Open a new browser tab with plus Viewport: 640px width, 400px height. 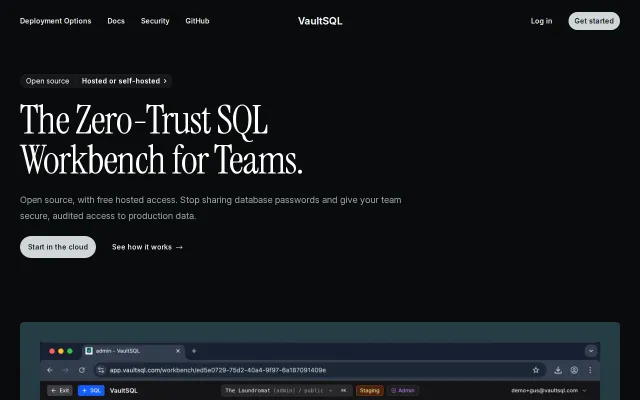point(194,351)
